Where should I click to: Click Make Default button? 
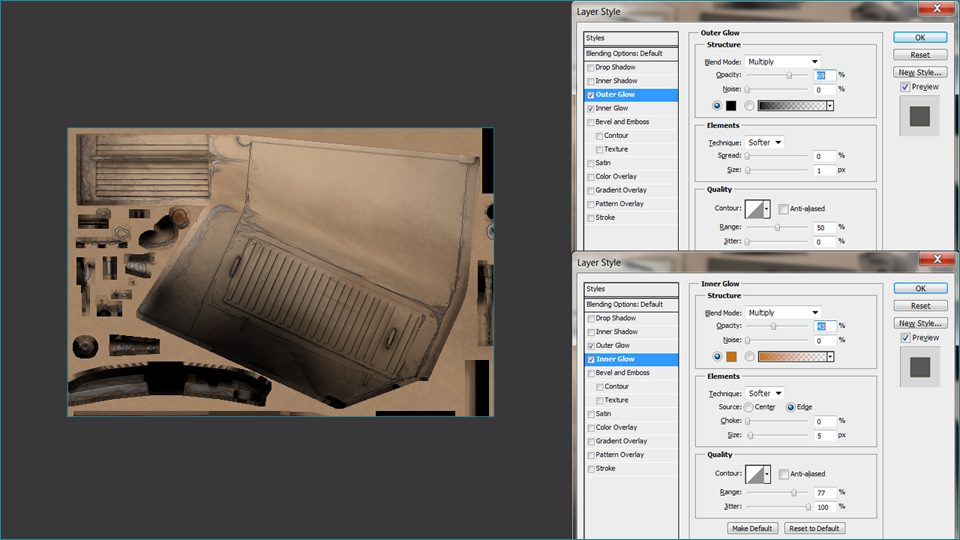click(x=752, y=528)
